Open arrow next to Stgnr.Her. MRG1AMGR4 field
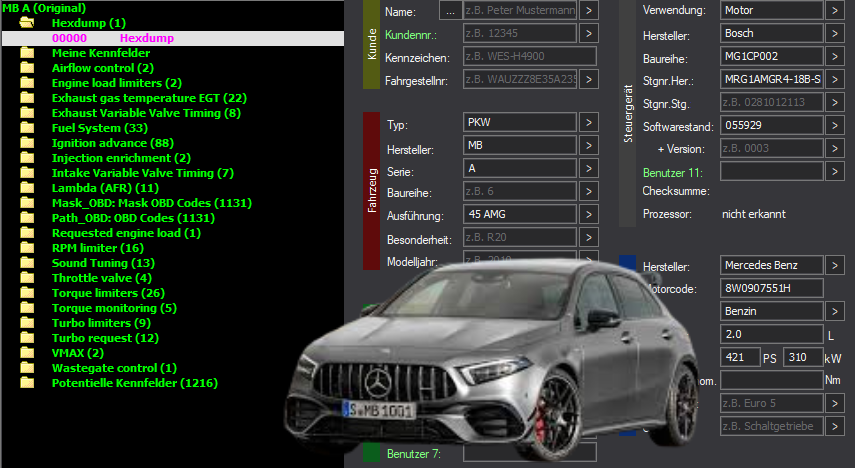The height and width of the screenshot is (468, 855). click(x=835, y=79)
